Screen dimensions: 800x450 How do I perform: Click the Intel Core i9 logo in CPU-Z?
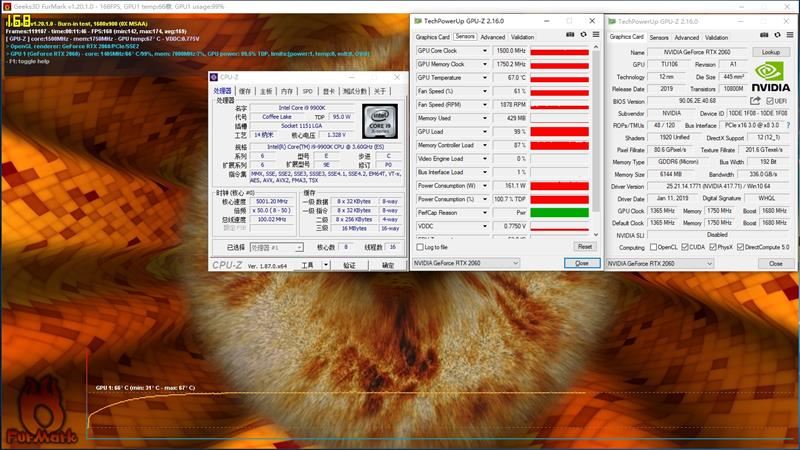[x=380, y=121]
